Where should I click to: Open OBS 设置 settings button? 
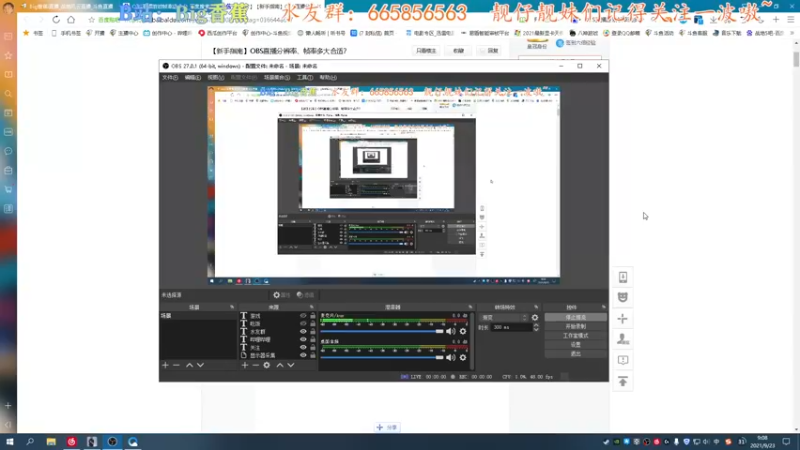[x=576, y=345]
